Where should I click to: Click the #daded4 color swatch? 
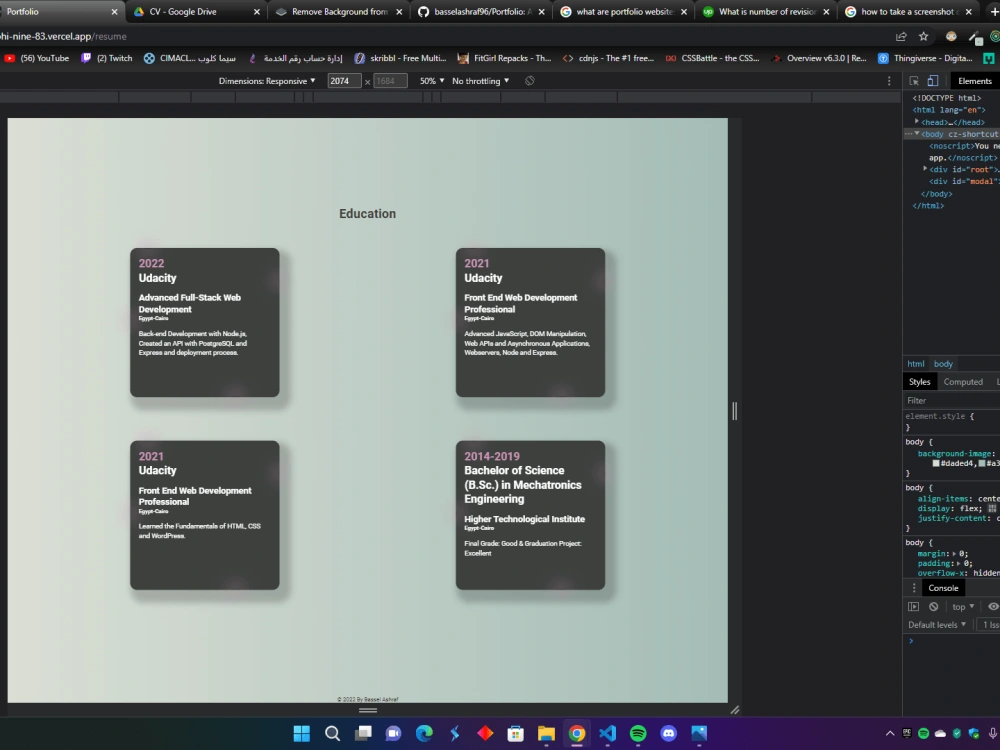pos(936,464)
